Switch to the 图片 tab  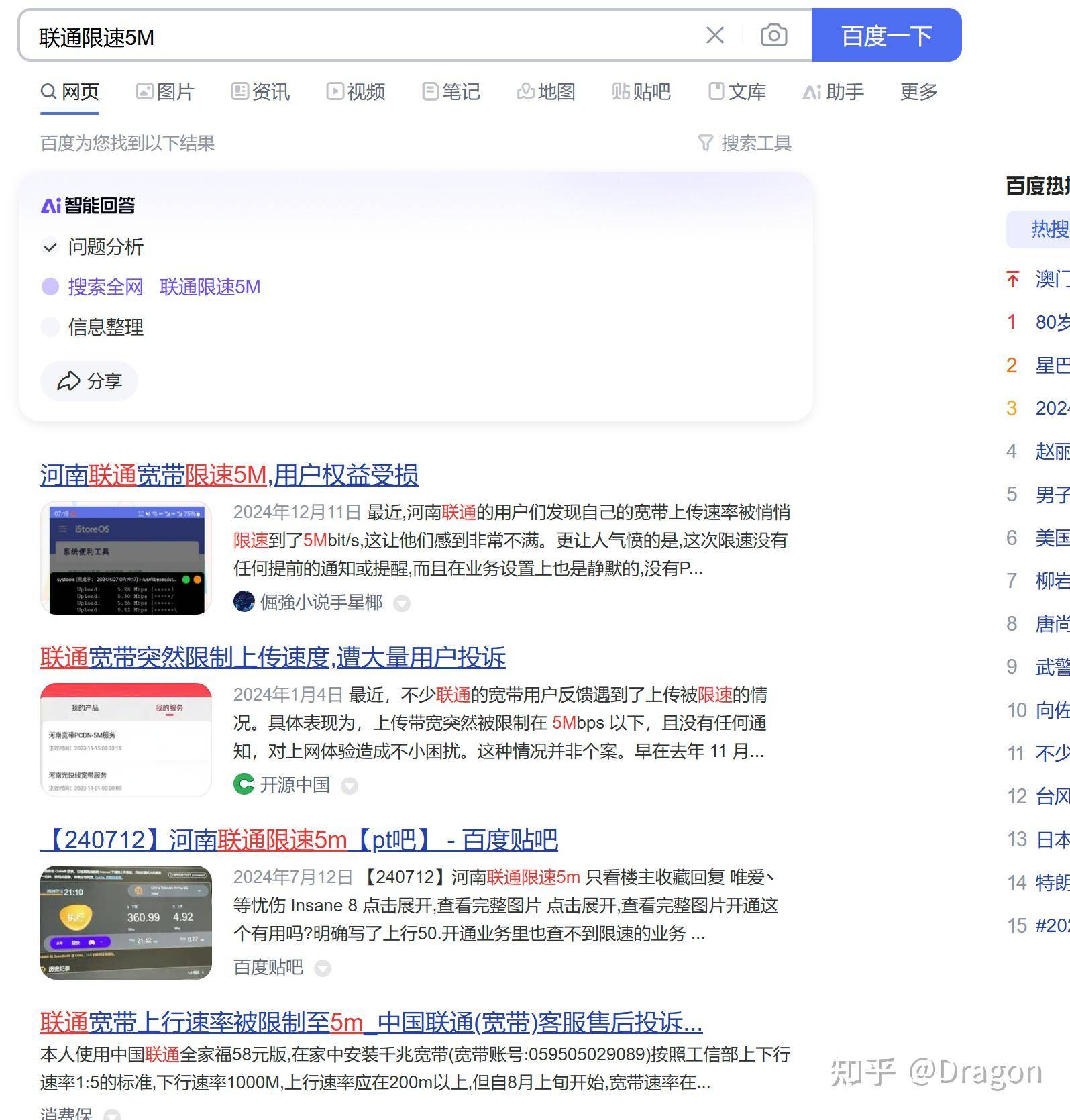(165, 91)
